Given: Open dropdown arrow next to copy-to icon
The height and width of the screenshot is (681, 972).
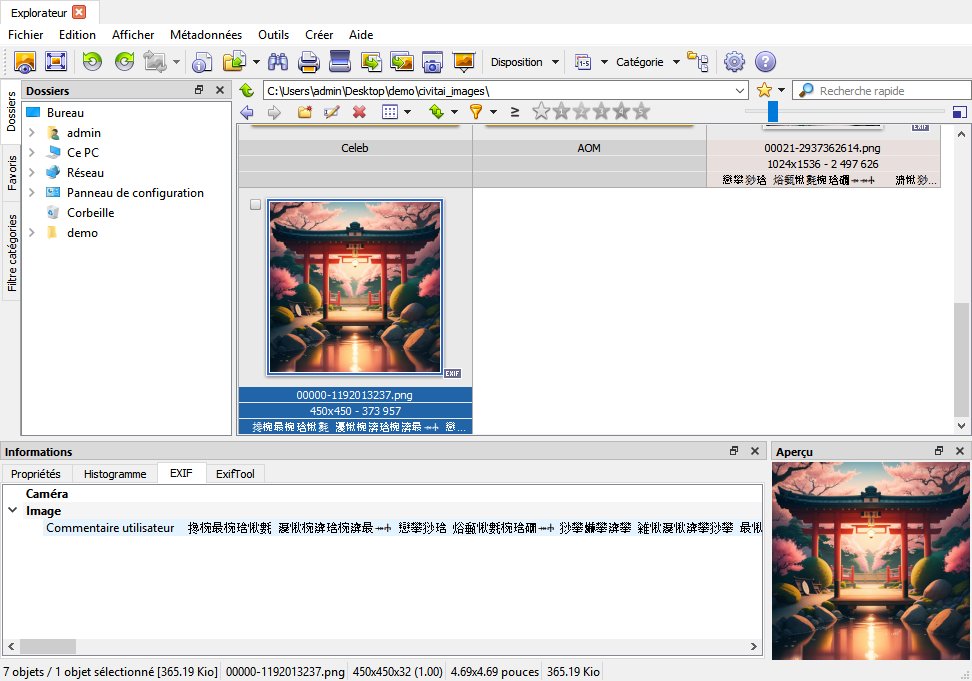Looking at the screenshot, I should [x=256, y=62].
